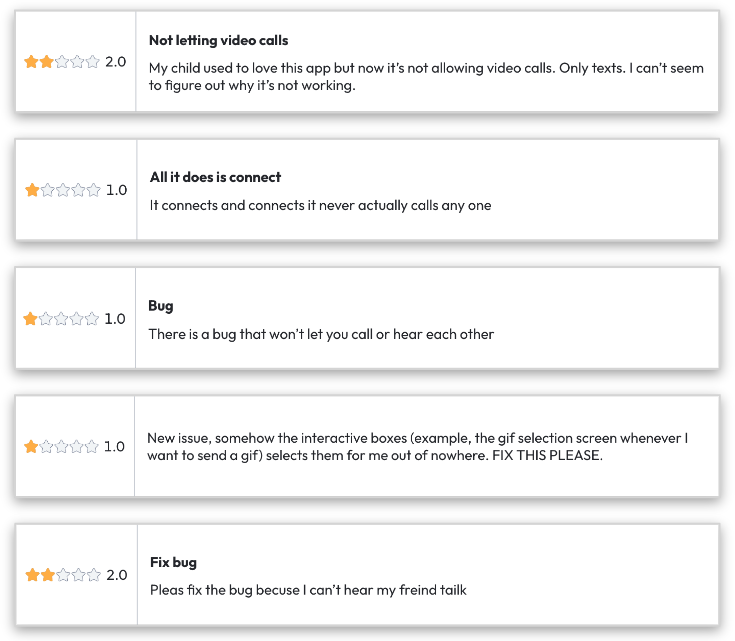This screenshot has width=735, height=641.
Task: Click the 1.0 score beside 'All it does is connect'
Action: tap(116, 190)
